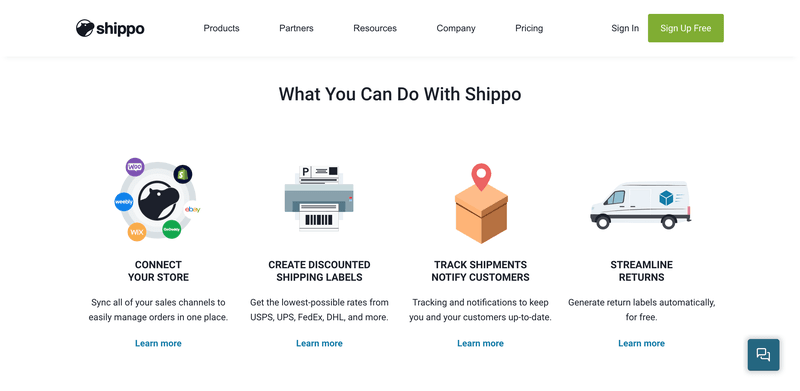This screenshot has height=391, width=800.
Task: Click the label printer illustration
Action: click(319, 198)
